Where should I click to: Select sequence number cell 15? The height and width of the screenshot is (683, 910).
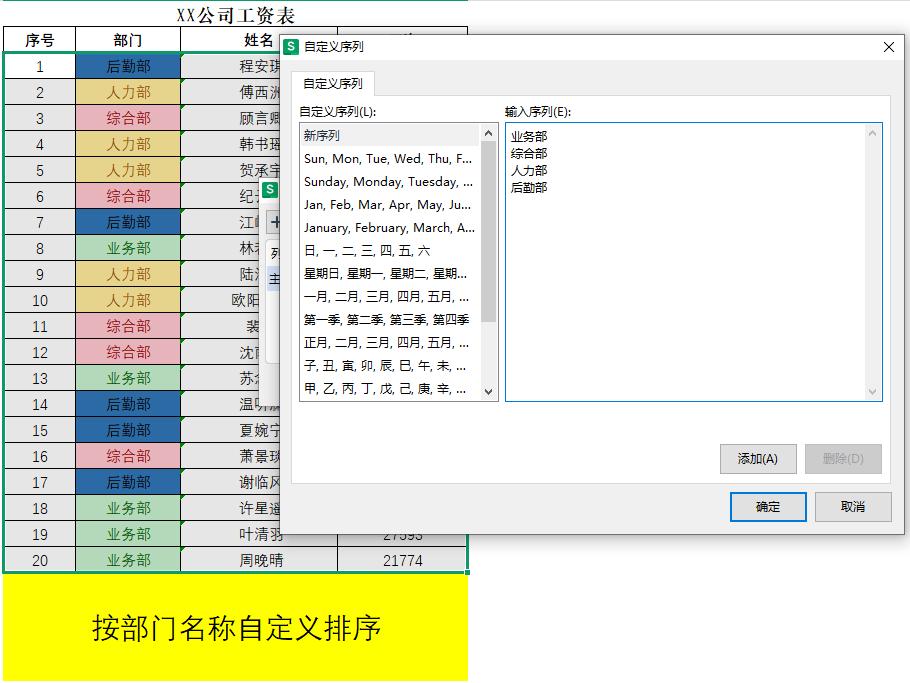point(39,431)
